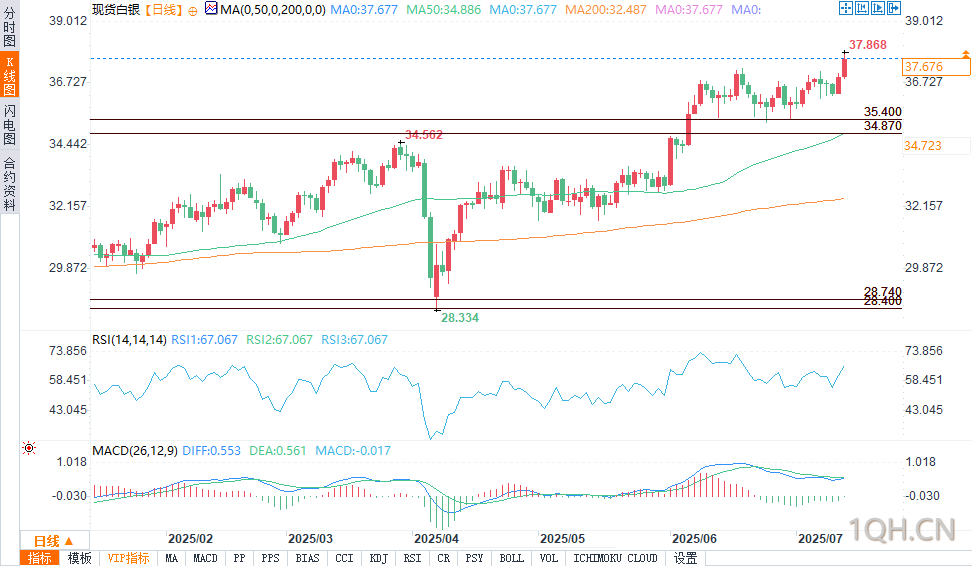The height and width of the screenshot is (566, 972).
Task: Select RSI in bottom indicator bar
Action: [412, 558]
